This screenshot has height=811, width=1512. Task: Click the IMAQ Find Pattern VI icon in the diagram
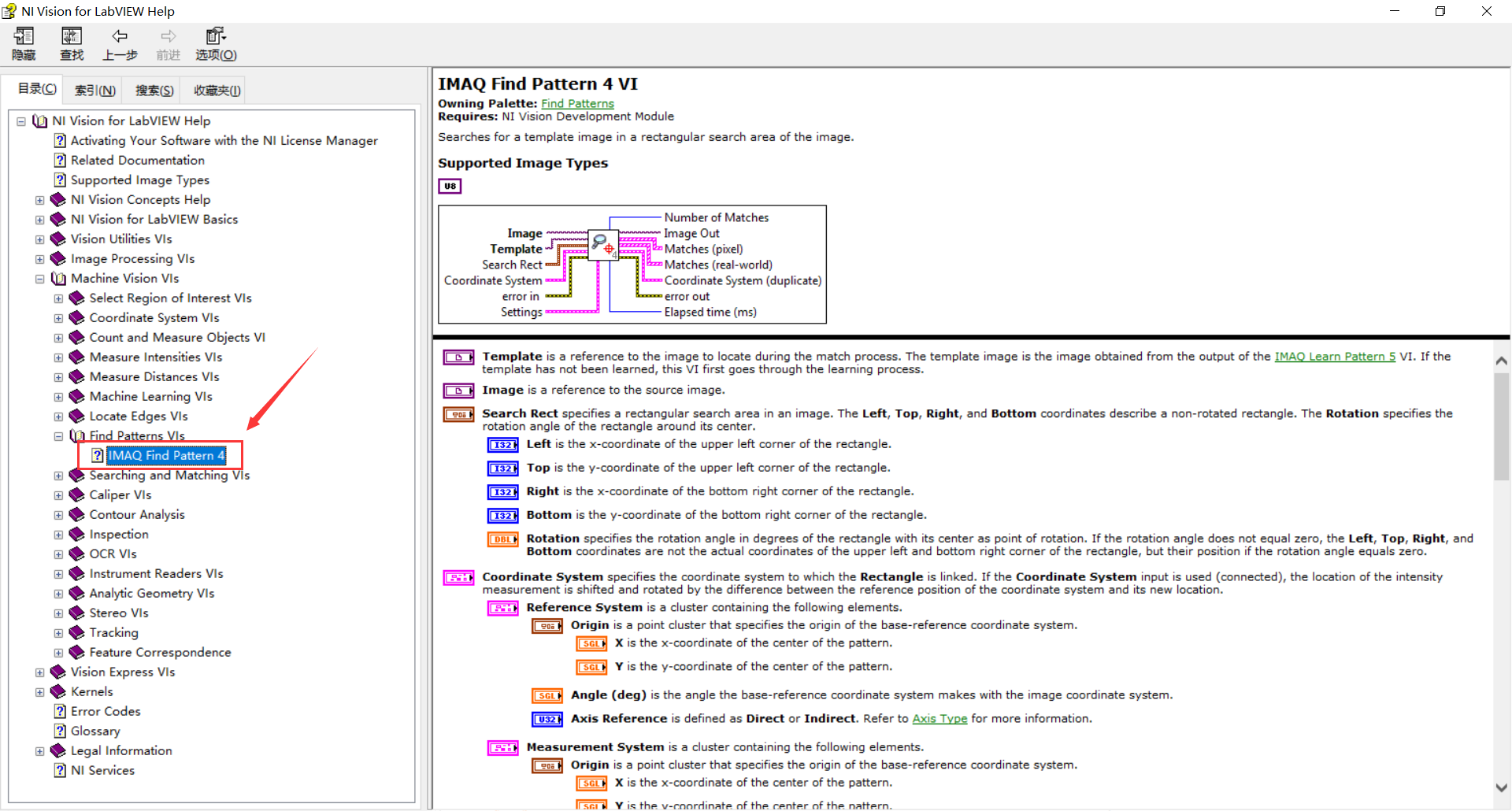pyautogui.click(x=604, y=244)
